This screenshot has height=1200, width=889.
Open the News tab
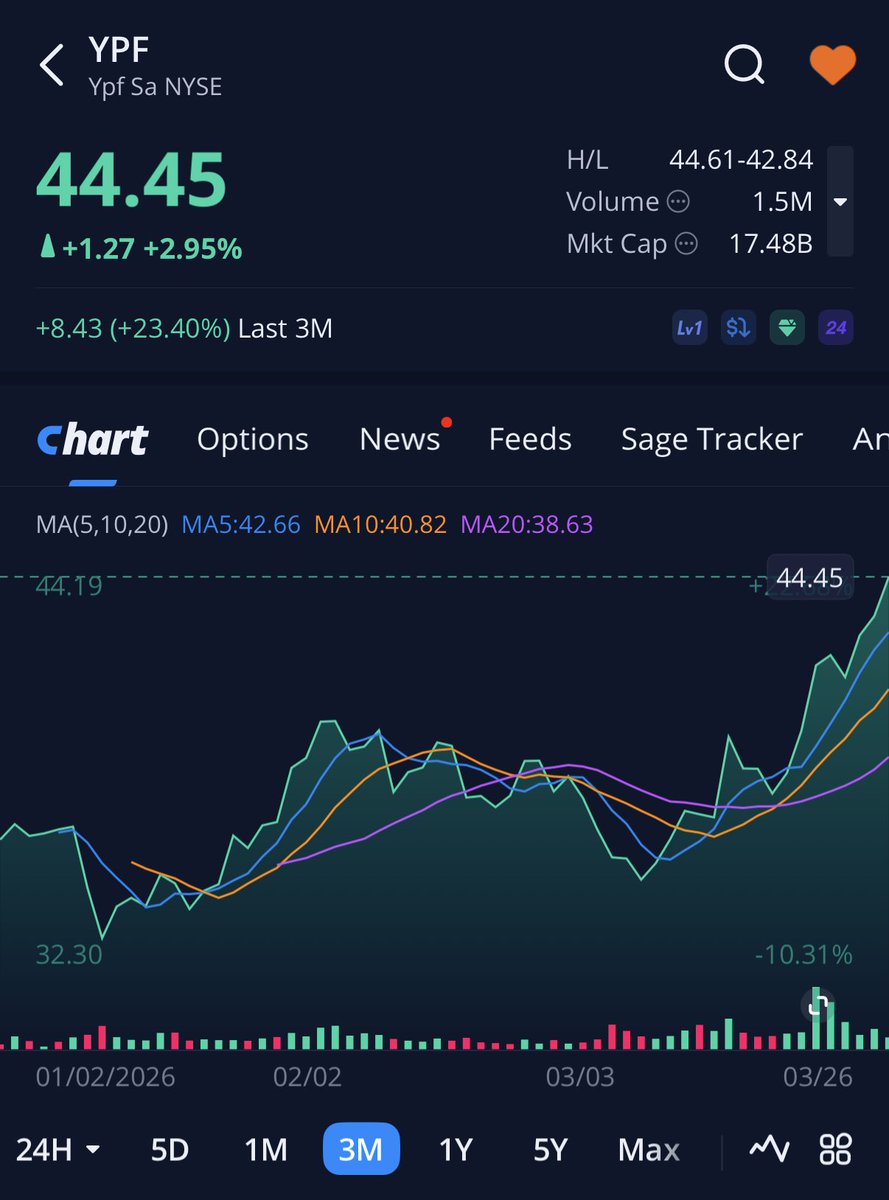400,439
